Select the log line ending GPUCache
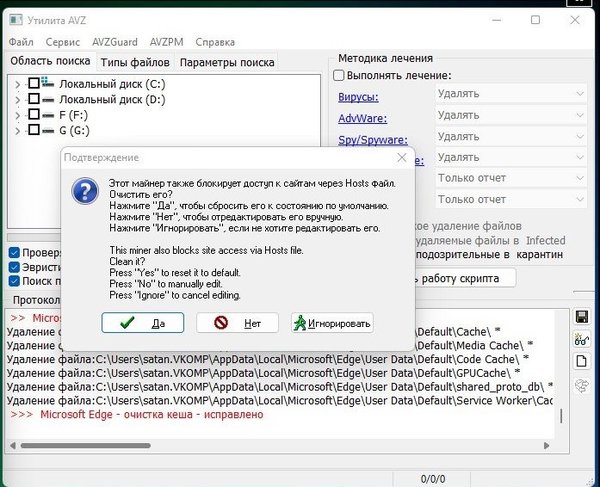600x487 pixels. click(263, 373)
